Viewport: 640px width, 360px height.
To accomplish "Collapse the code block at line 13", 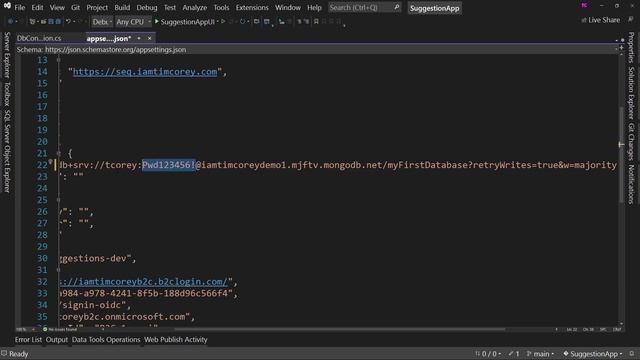I will 58,60.
